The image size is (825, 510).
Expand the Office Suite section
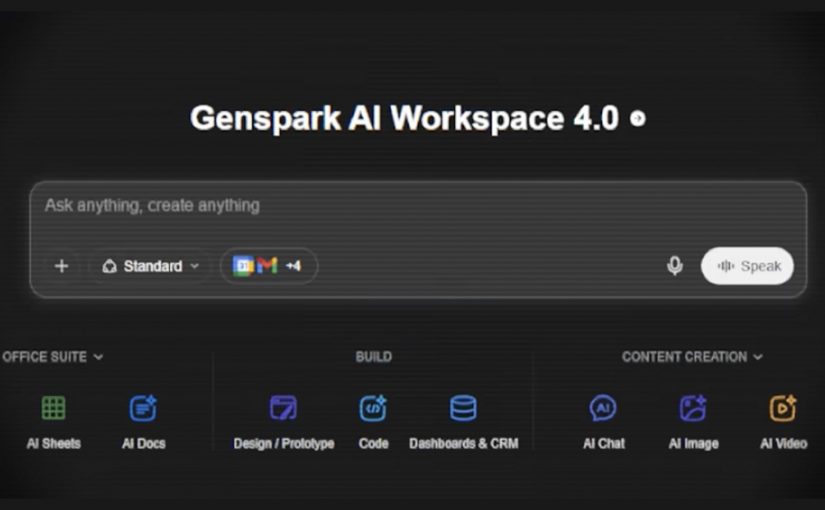(x=53, y=357)
